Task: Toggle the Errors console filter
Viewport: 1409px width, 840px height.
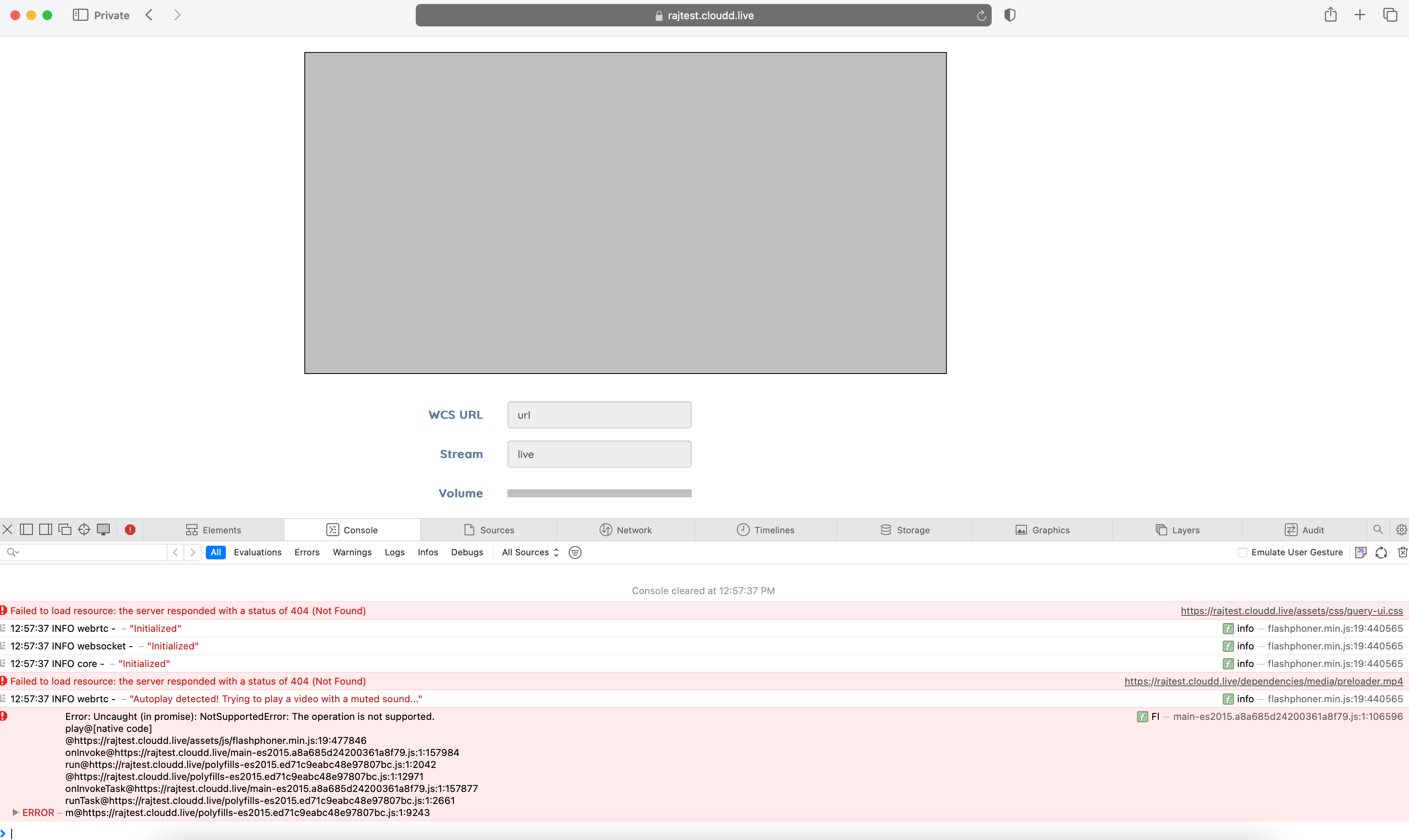Action: (x=307, y=553)
